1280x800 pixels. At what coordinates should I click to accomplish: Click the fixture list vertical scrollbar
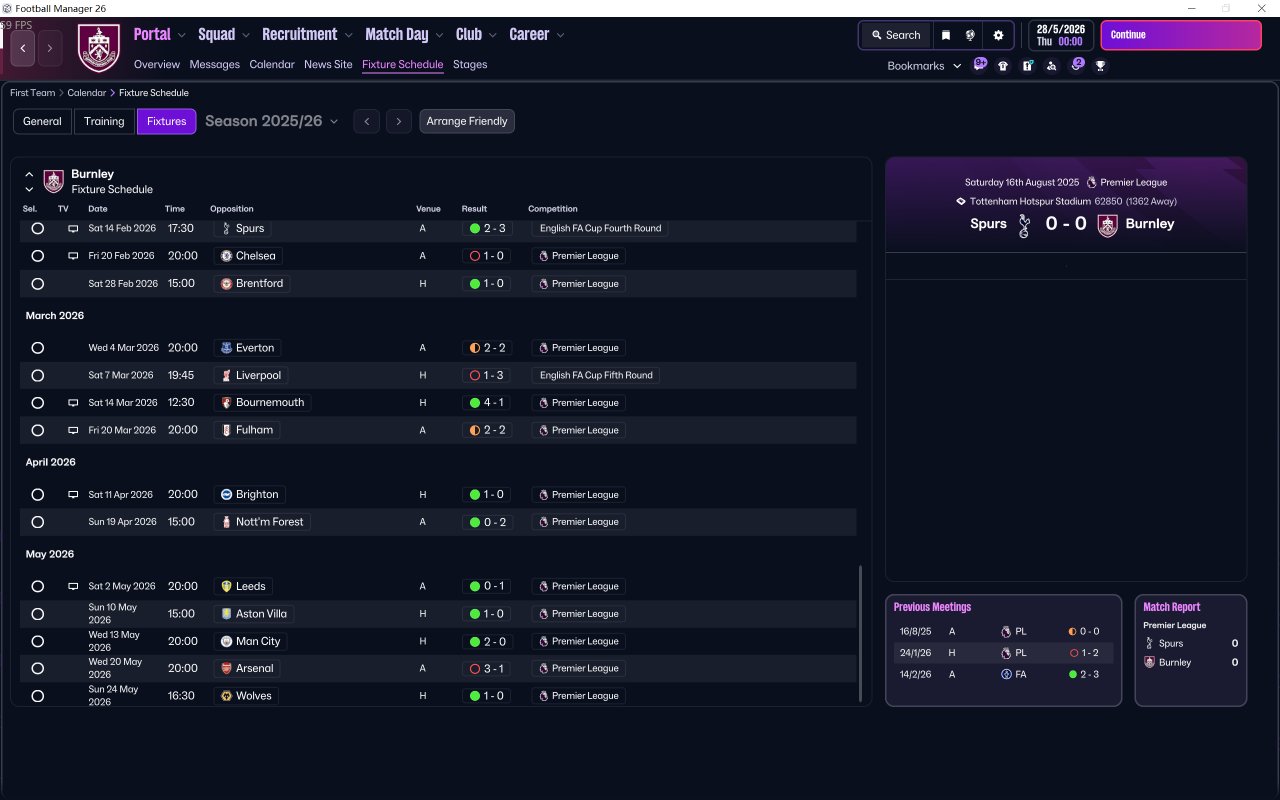tap(860, 634)
